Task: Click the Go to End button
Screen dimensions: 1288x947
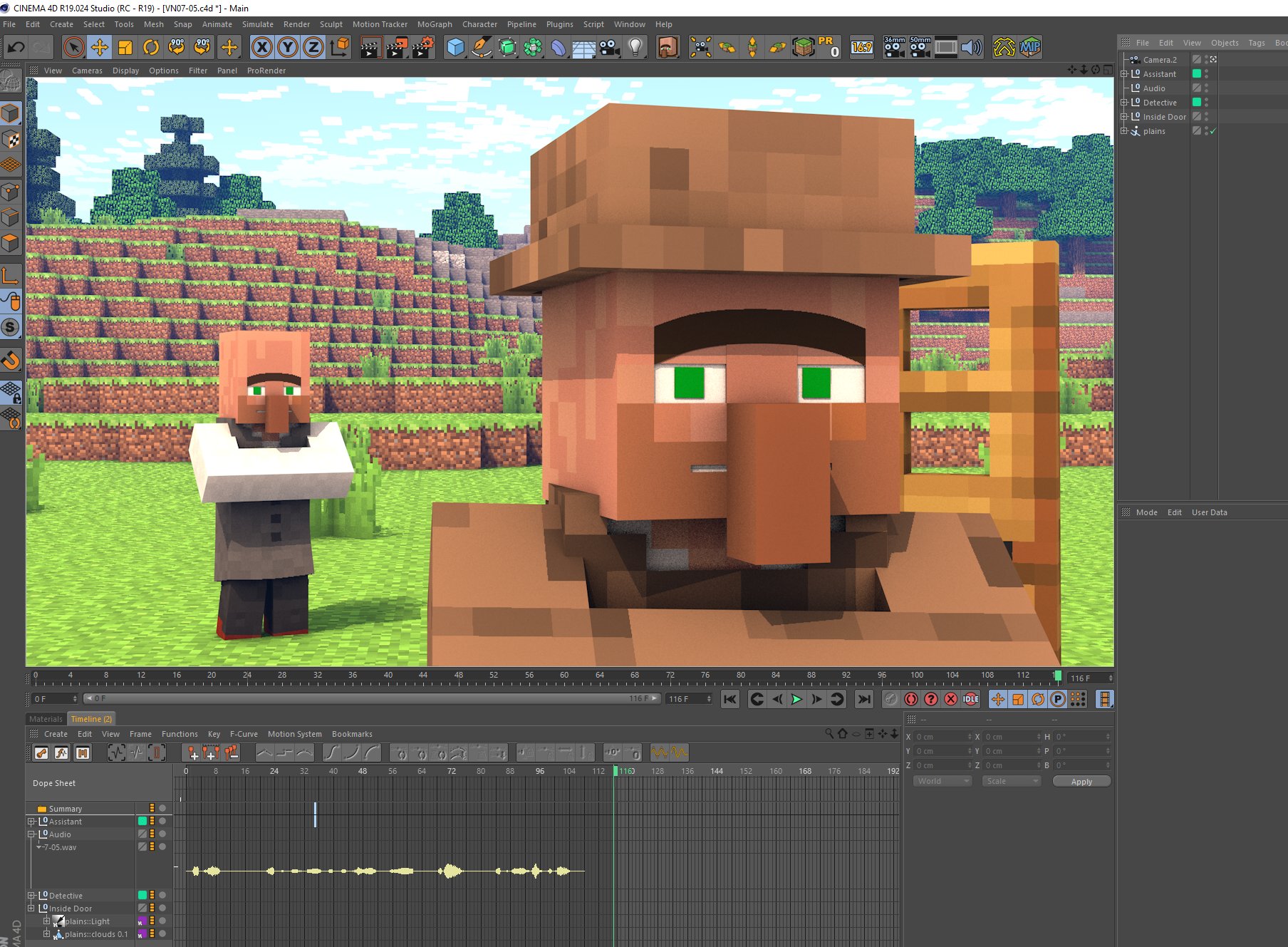Action: click(863, 699)
